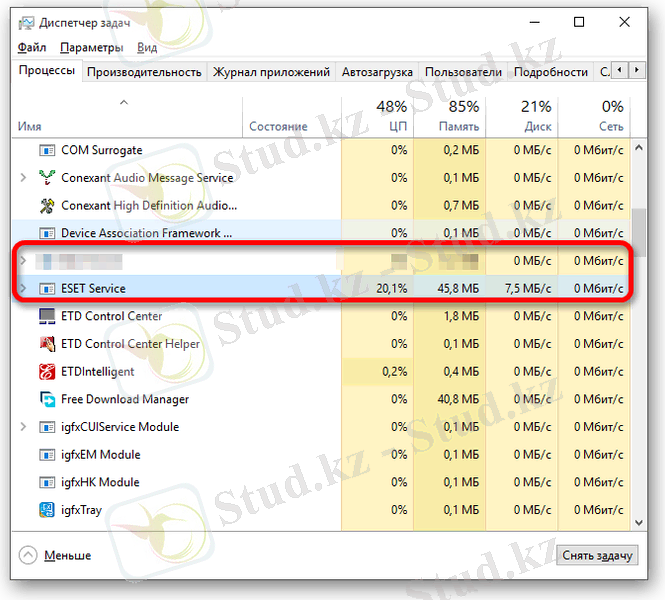Image resolution: width=665 pixels, height=600 pixels.
Task: Select the ETD Control Center row name
Action: coord(112,316)
